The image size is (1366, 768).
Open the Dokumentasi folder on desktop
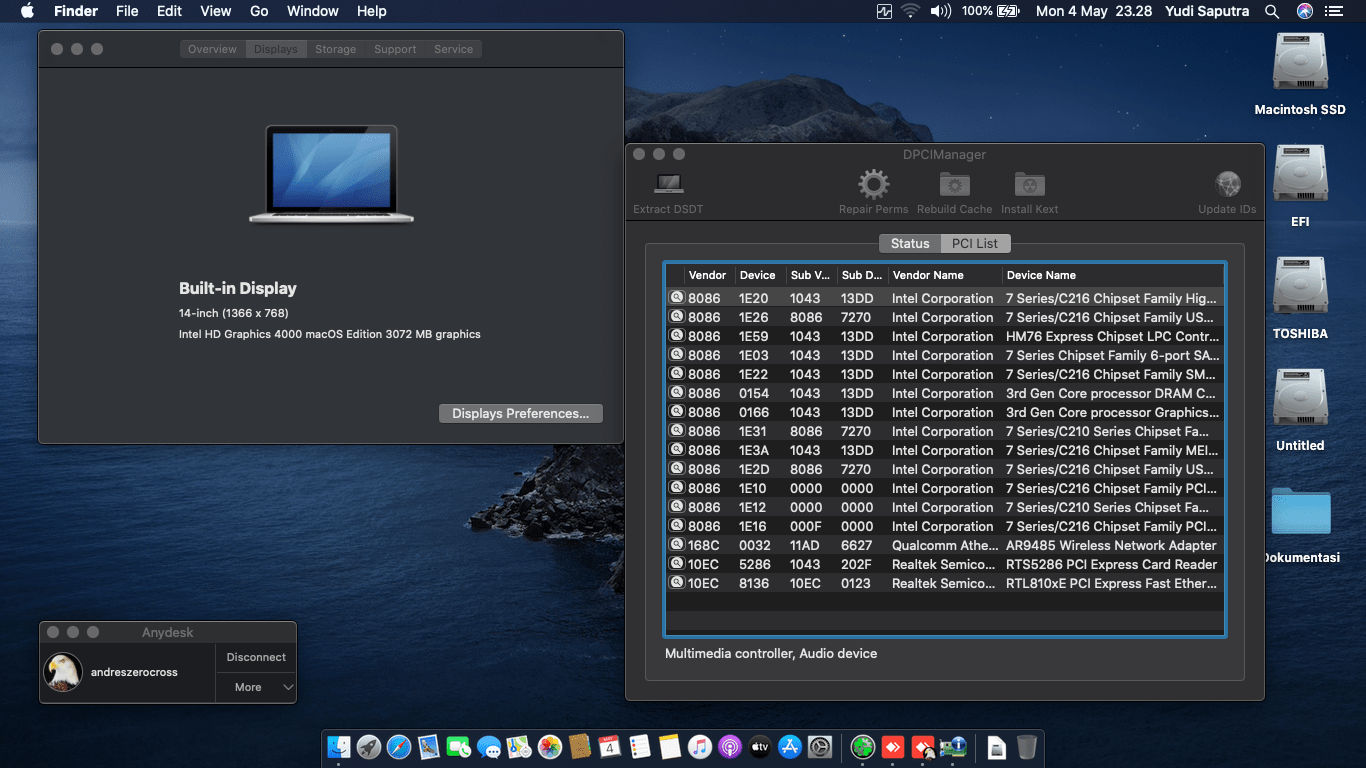coord(1301,511)
